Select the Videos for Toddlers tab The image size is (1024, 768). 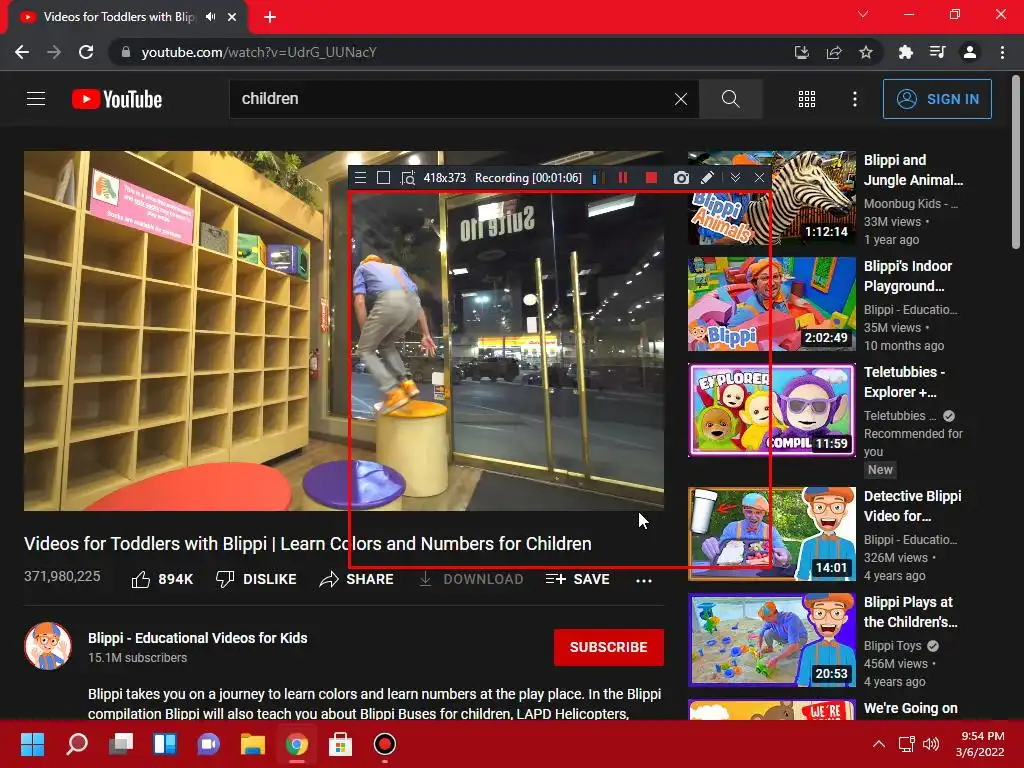click(118, 17)
